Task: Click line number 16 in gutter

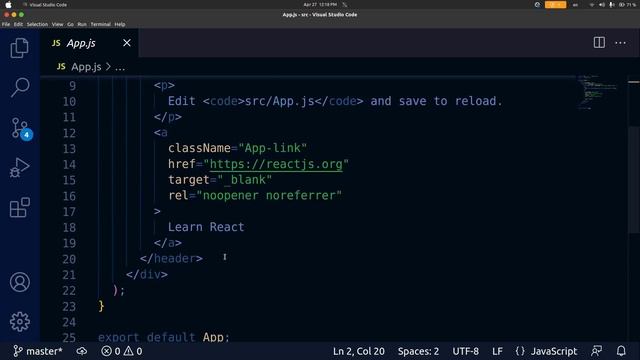Action: 69,196
